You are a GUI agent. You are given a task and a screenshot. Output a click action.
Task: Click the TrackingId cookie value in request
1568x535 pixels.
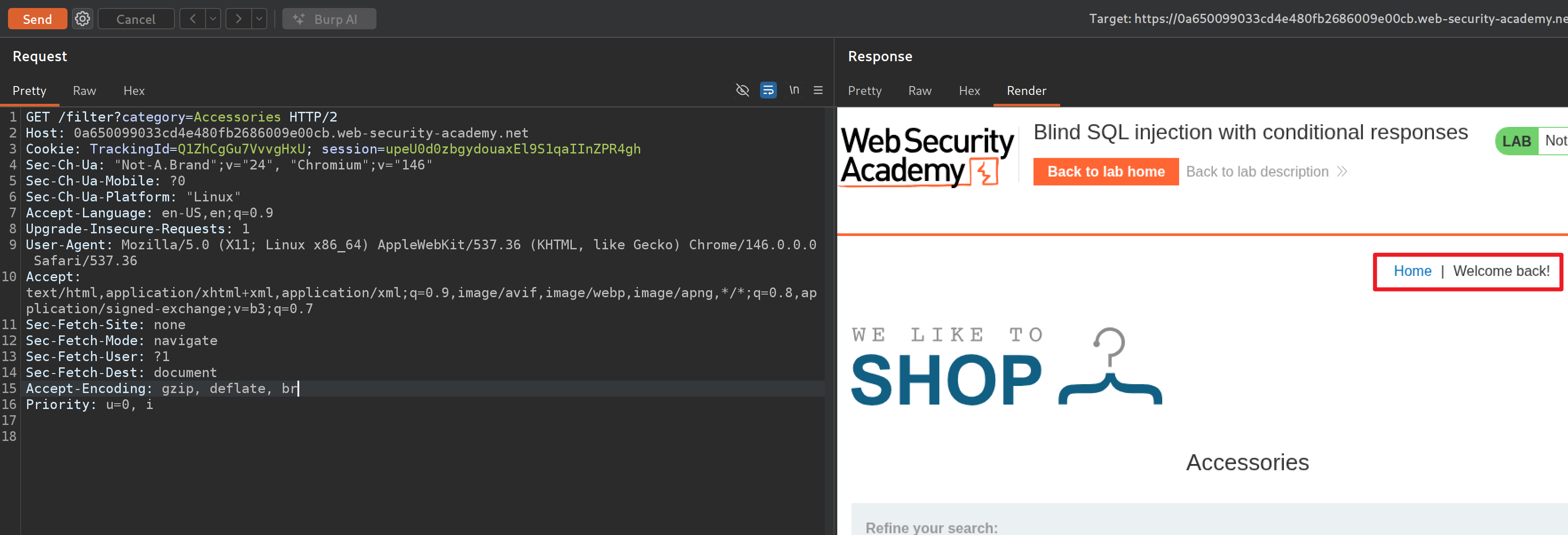[x=241, y=149]
